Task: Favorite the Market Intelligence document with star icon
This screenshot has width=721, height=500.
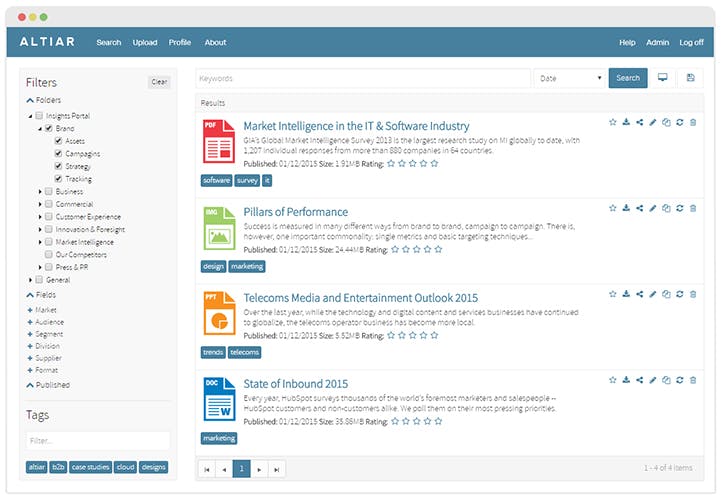Action: click(x=612, y=122)
